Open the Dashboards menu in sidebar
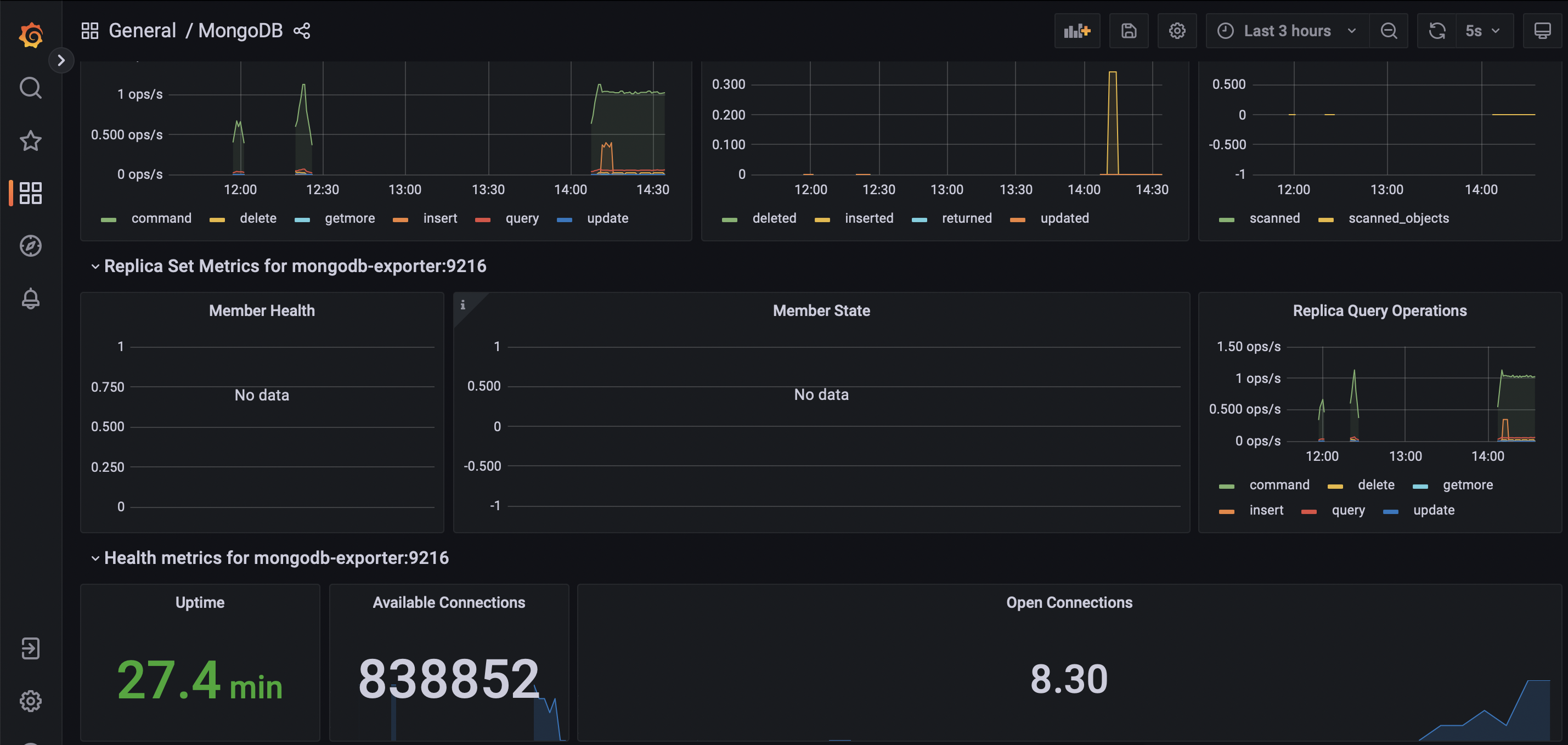This screenshot has width=1568, height=745. 30,193
